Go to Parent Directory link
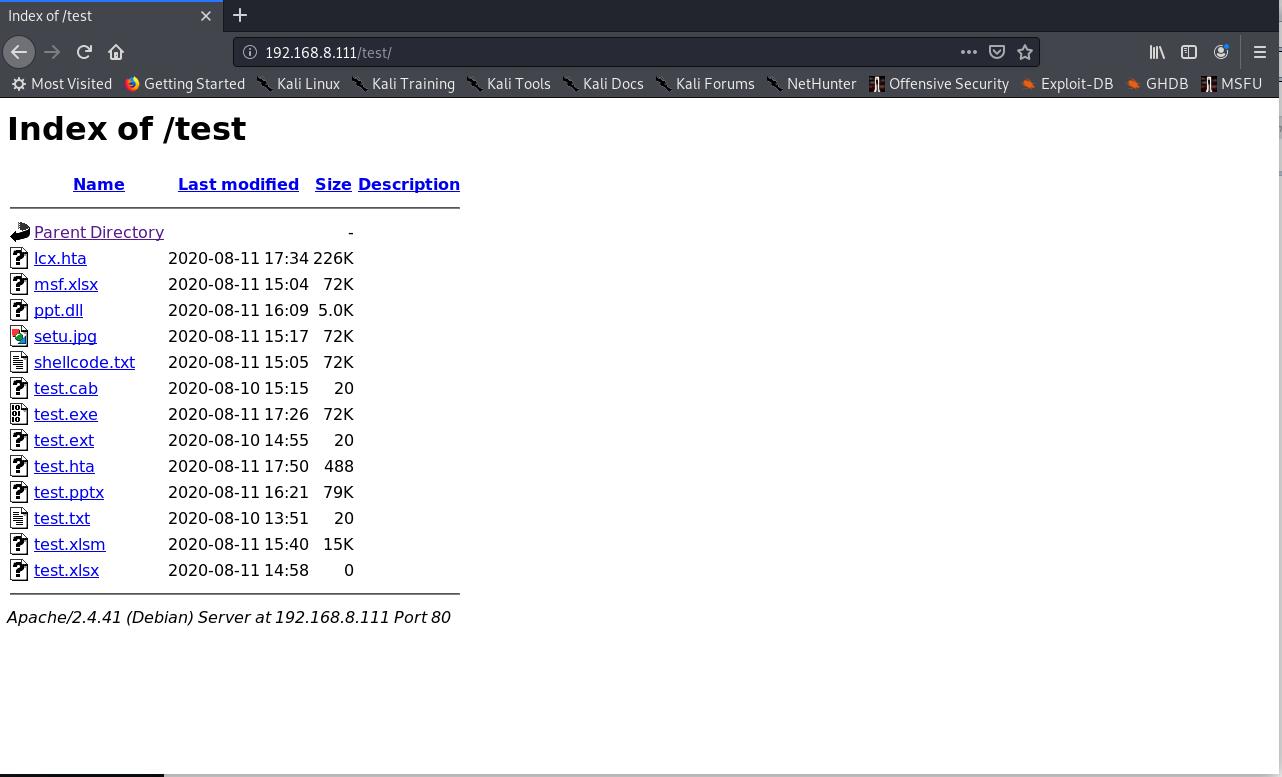This screenshot has height=777, width=1282. [99, 232]
